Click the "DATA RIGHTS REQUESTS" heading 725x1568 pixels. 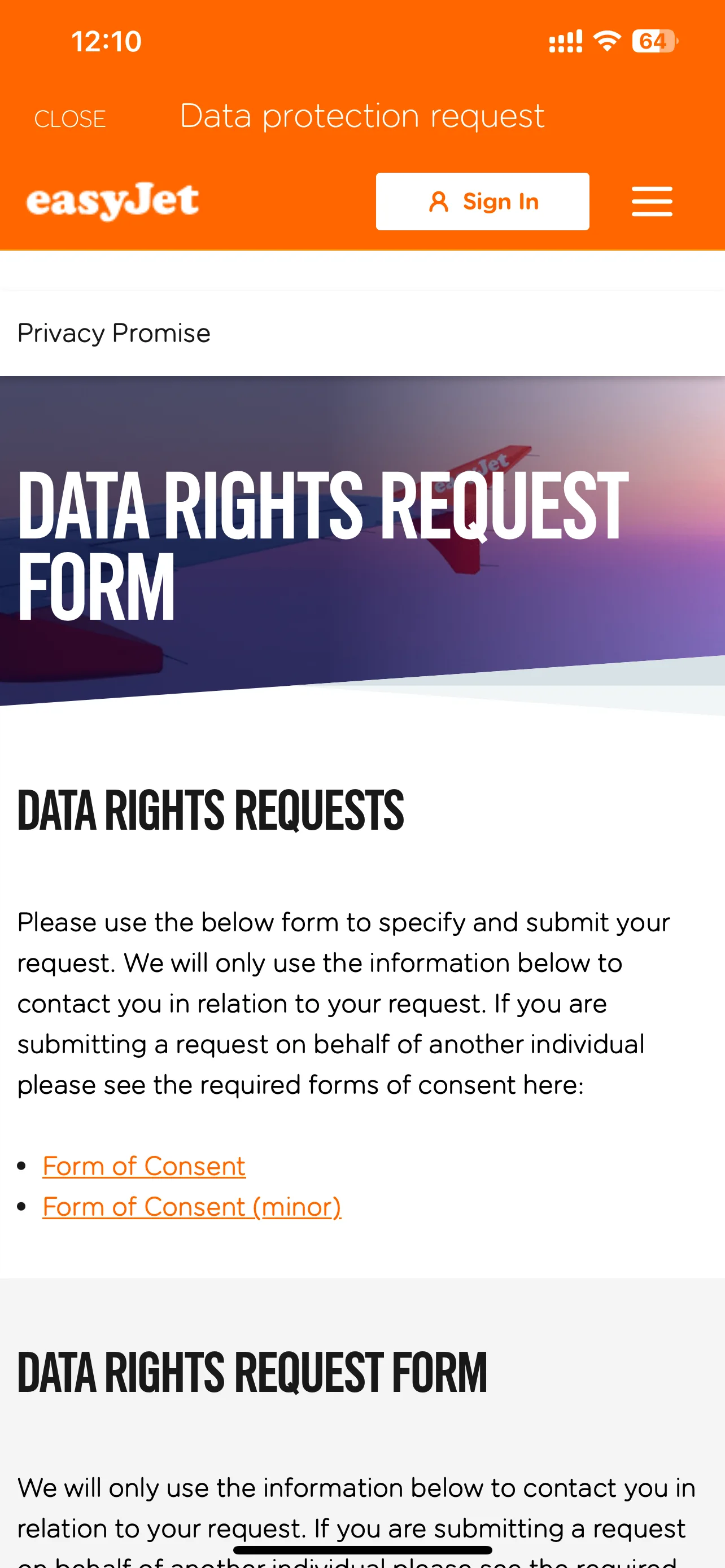click(211, 810)
